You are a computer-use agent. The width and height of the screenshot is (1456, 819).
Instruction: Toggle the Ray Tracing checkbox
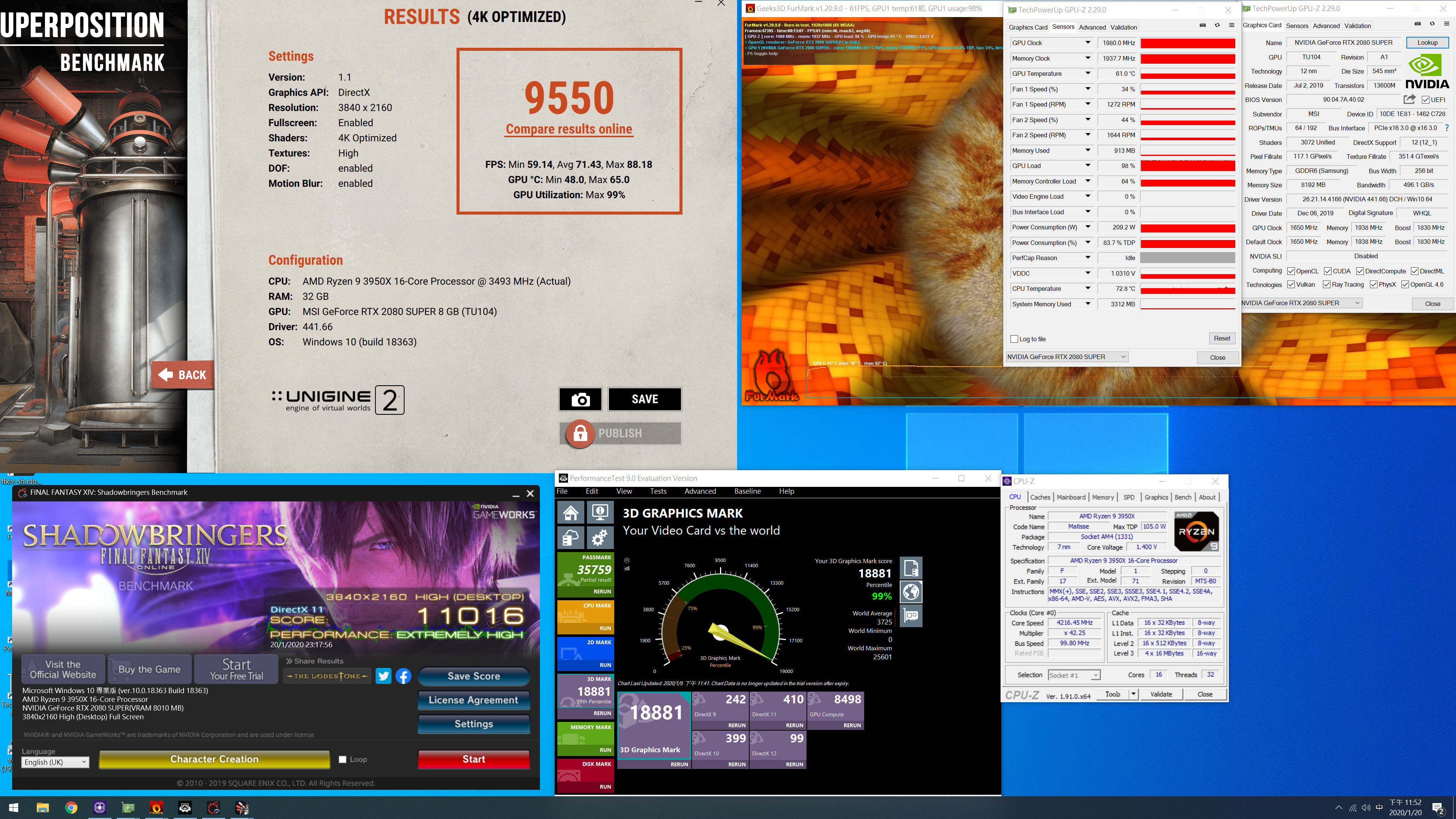click(1327, 284)
